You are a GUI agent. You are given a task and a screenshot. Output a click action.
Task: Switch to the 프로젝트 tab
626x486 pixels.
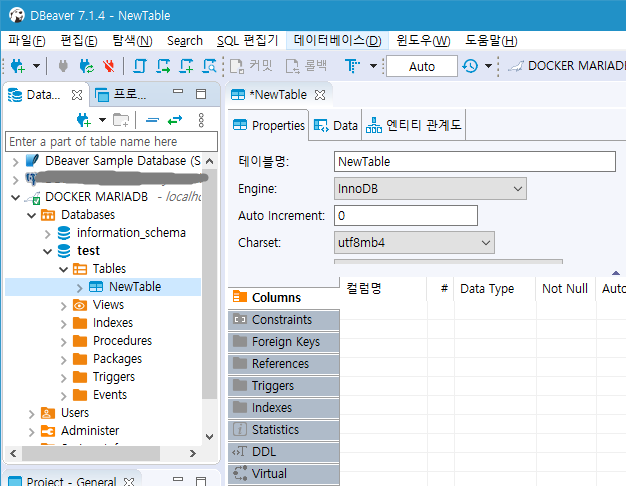(121, 95)
